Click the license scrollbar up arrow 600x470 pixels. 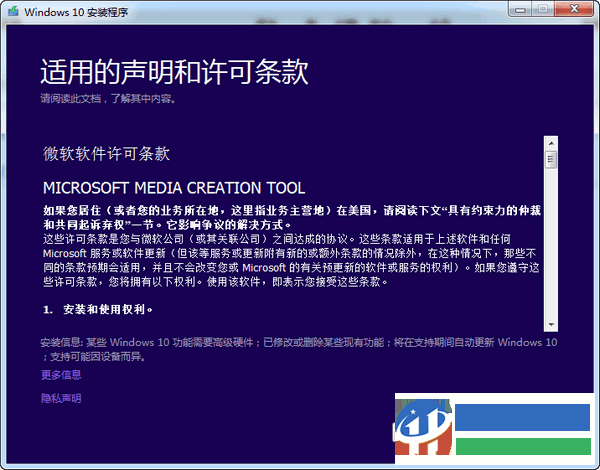[551, 143]
